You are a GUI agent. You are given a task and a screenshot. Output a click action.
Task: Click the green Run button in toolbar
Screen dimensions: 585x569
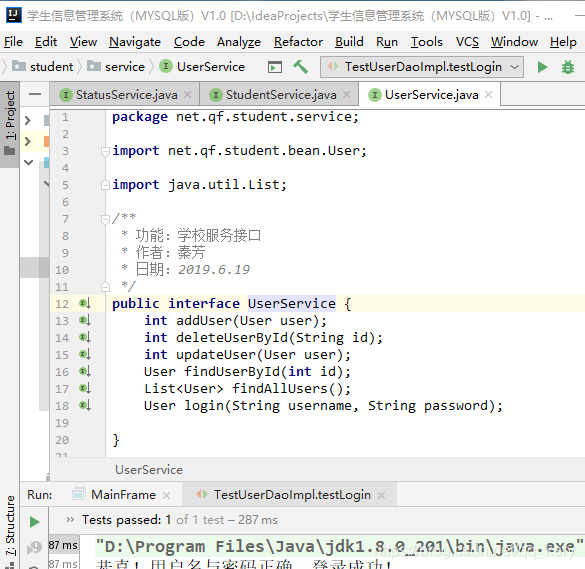click(x=542, y=67)
